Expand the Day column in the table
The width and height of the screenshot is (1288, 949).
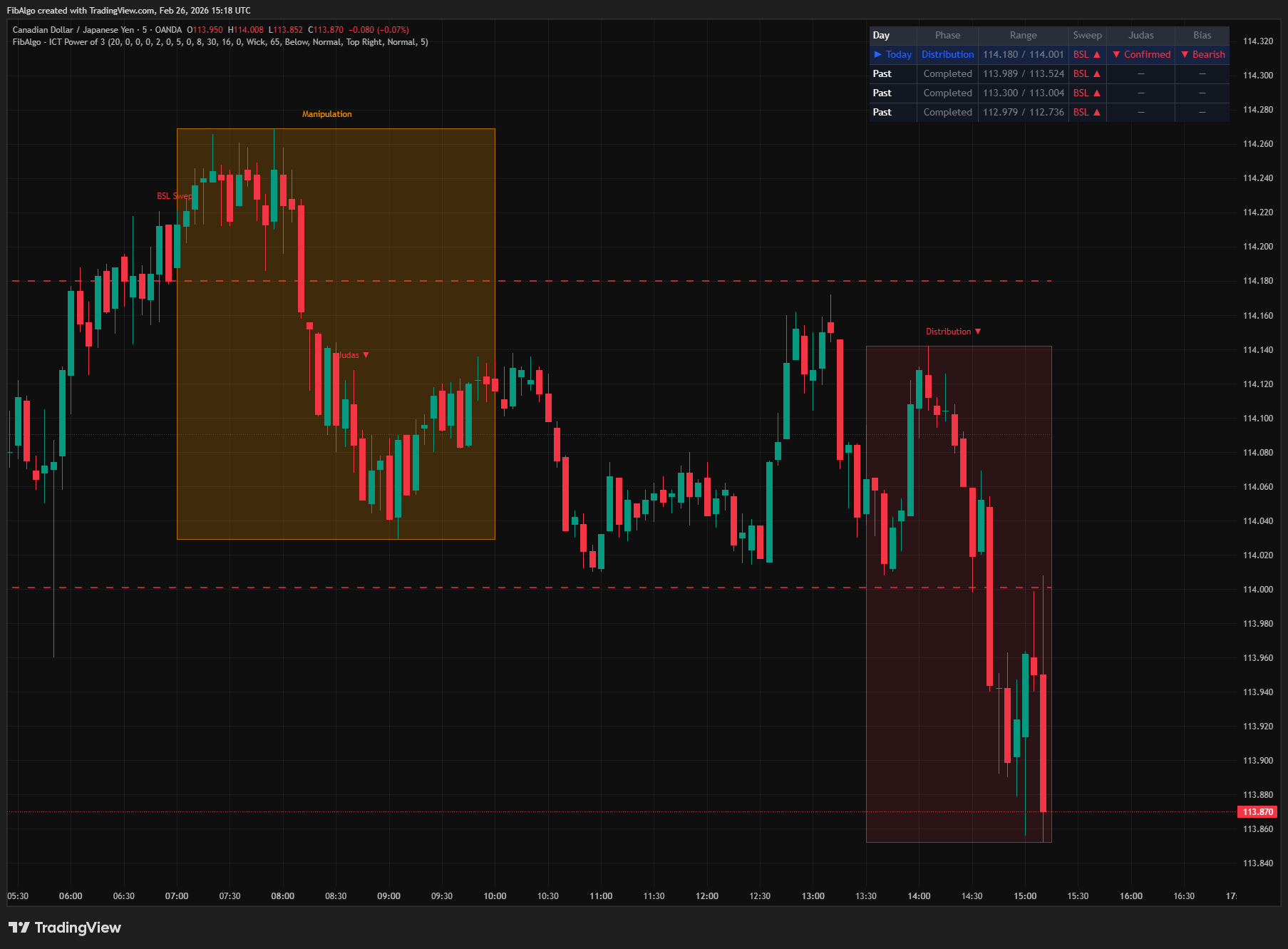882,35
